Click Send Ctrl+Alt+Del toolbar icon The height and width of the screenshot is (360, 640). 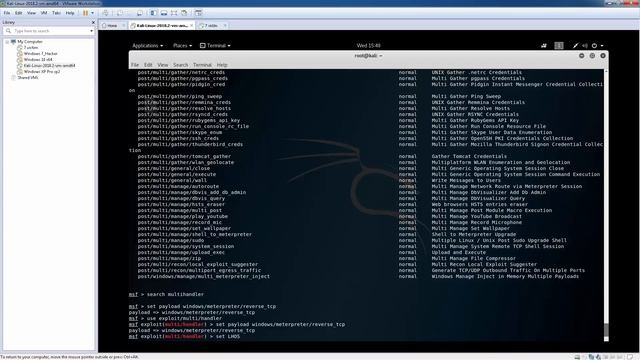pos(105,13)
